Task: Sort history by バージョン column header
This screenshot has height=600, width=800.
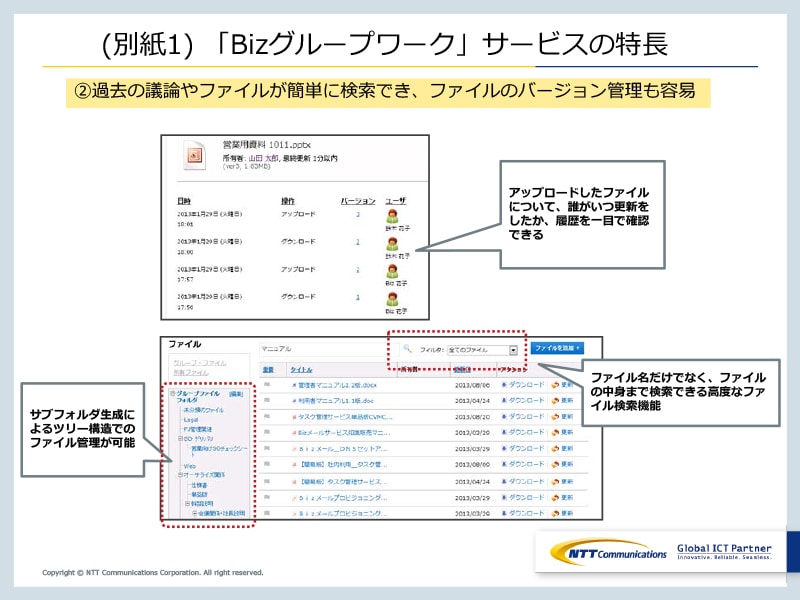Action: click(358, 201)
